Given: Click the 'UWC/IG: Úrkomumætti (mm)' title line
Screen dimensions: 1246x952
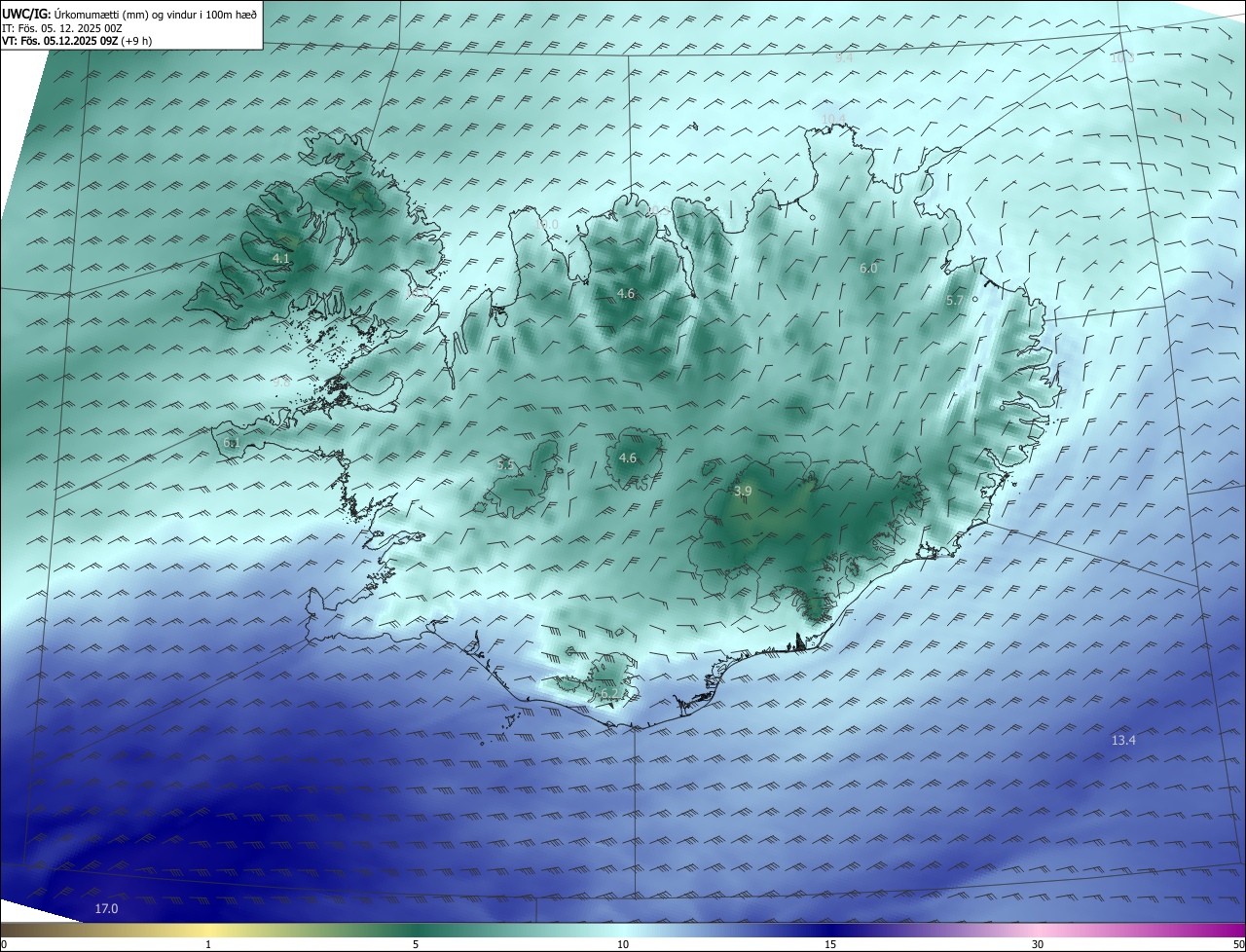Looking at the screenshot, I should click(x=129, y=14).
